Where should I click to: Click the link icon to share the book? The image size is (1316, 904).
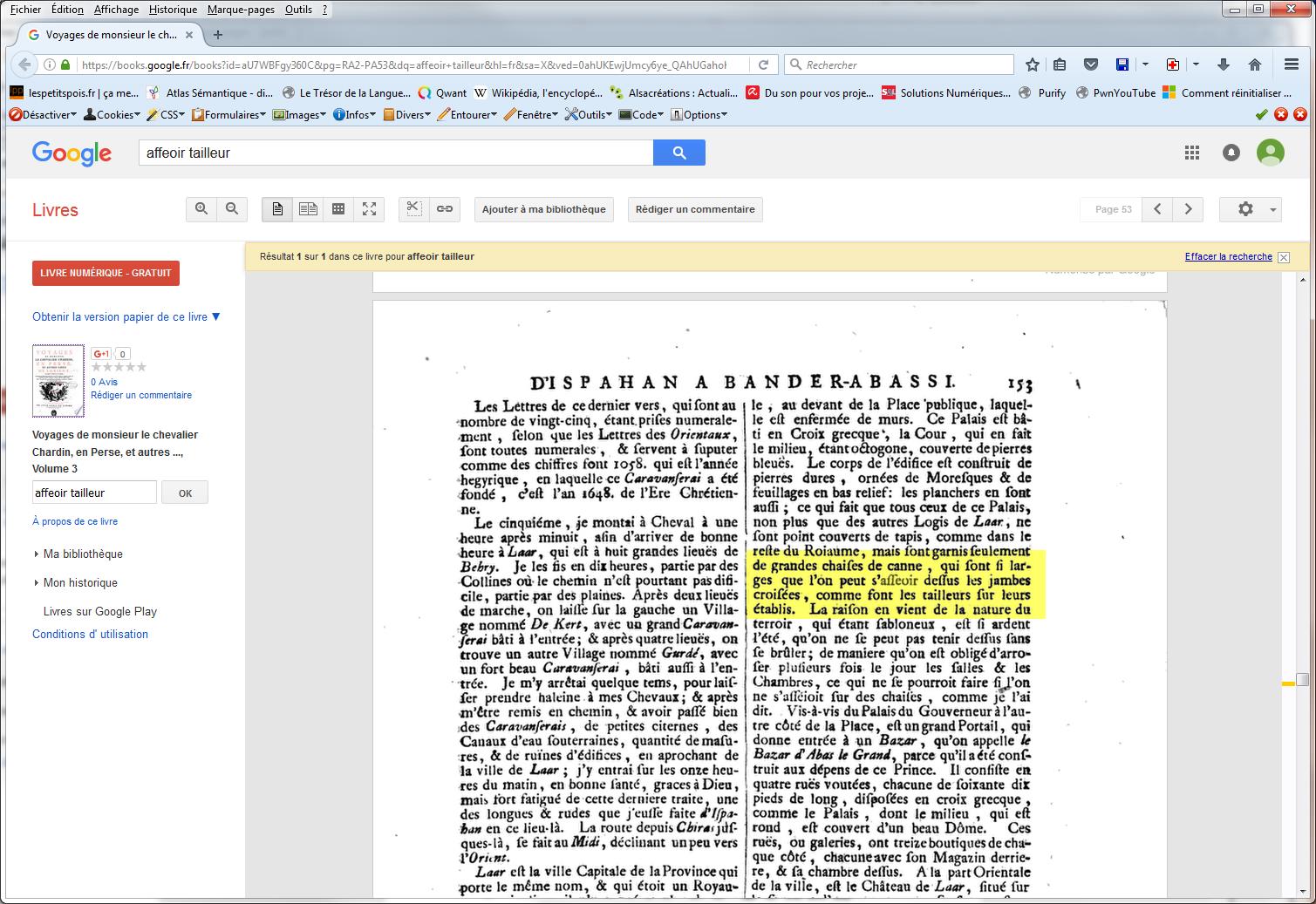(445, 209)
